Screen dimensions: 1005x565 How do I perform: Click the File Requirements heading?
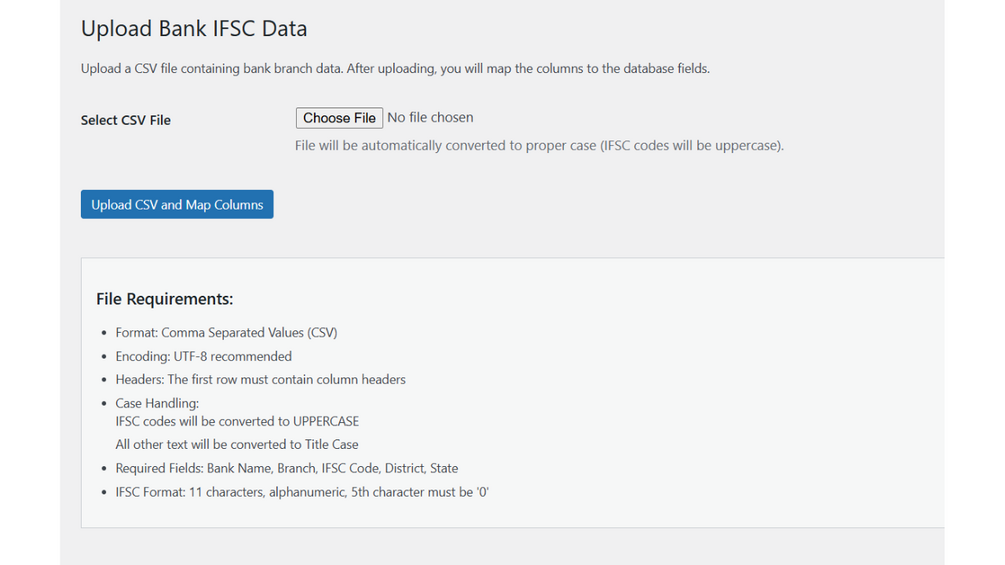pos(164,299)
